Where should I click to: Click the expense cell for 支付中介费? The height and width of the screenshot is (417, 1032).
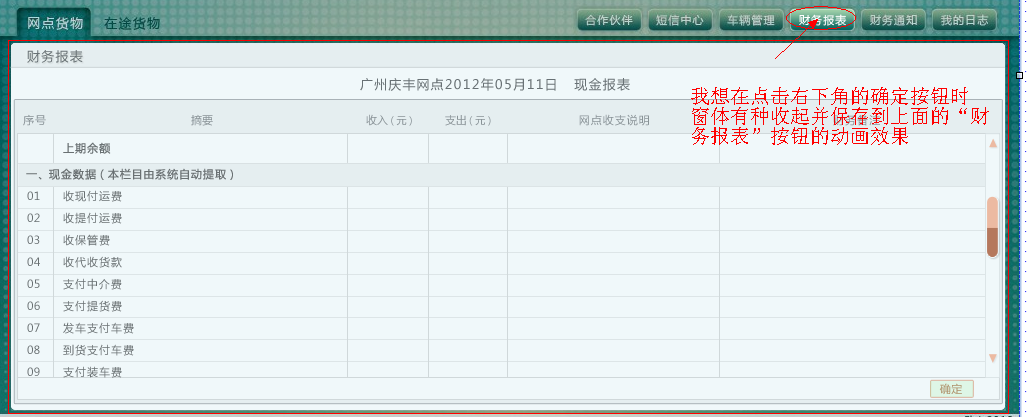(468, 285)
